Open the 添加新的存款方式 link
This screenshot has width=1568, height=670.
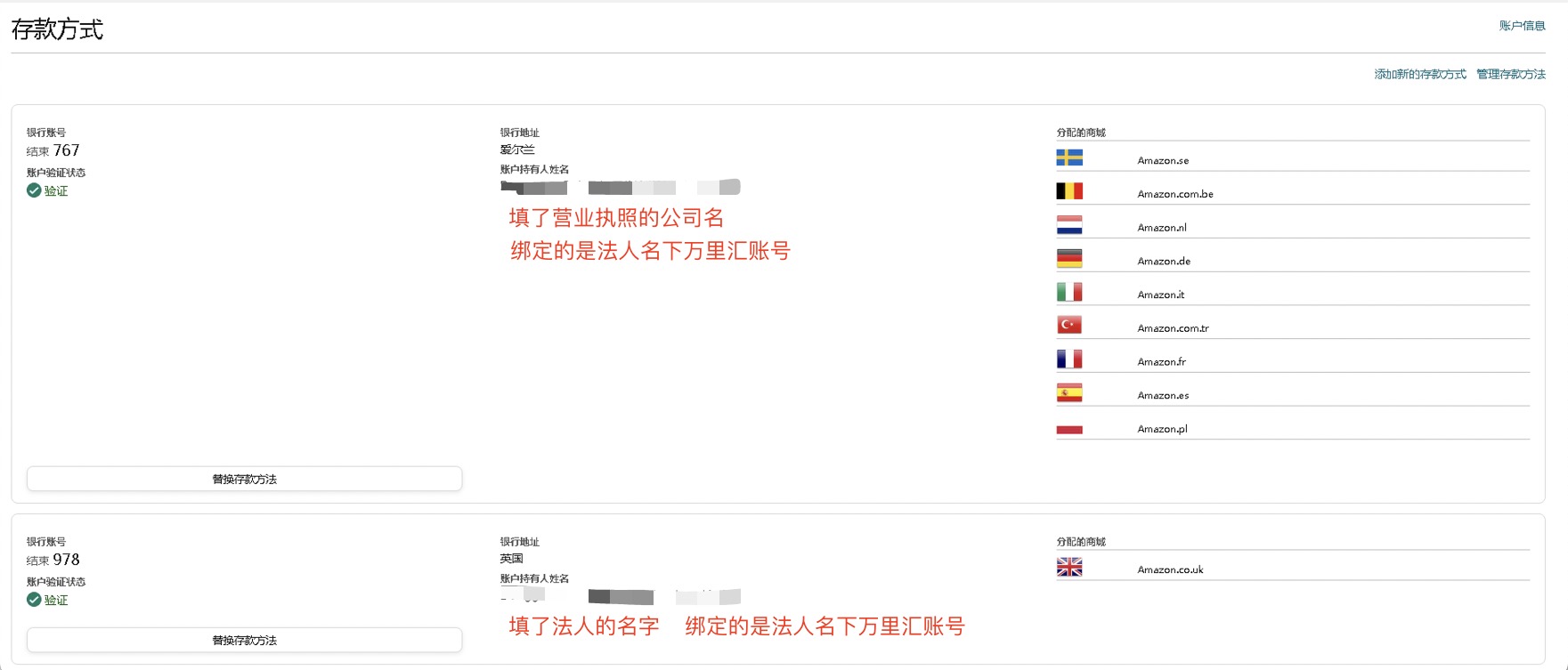(1420, 74)
